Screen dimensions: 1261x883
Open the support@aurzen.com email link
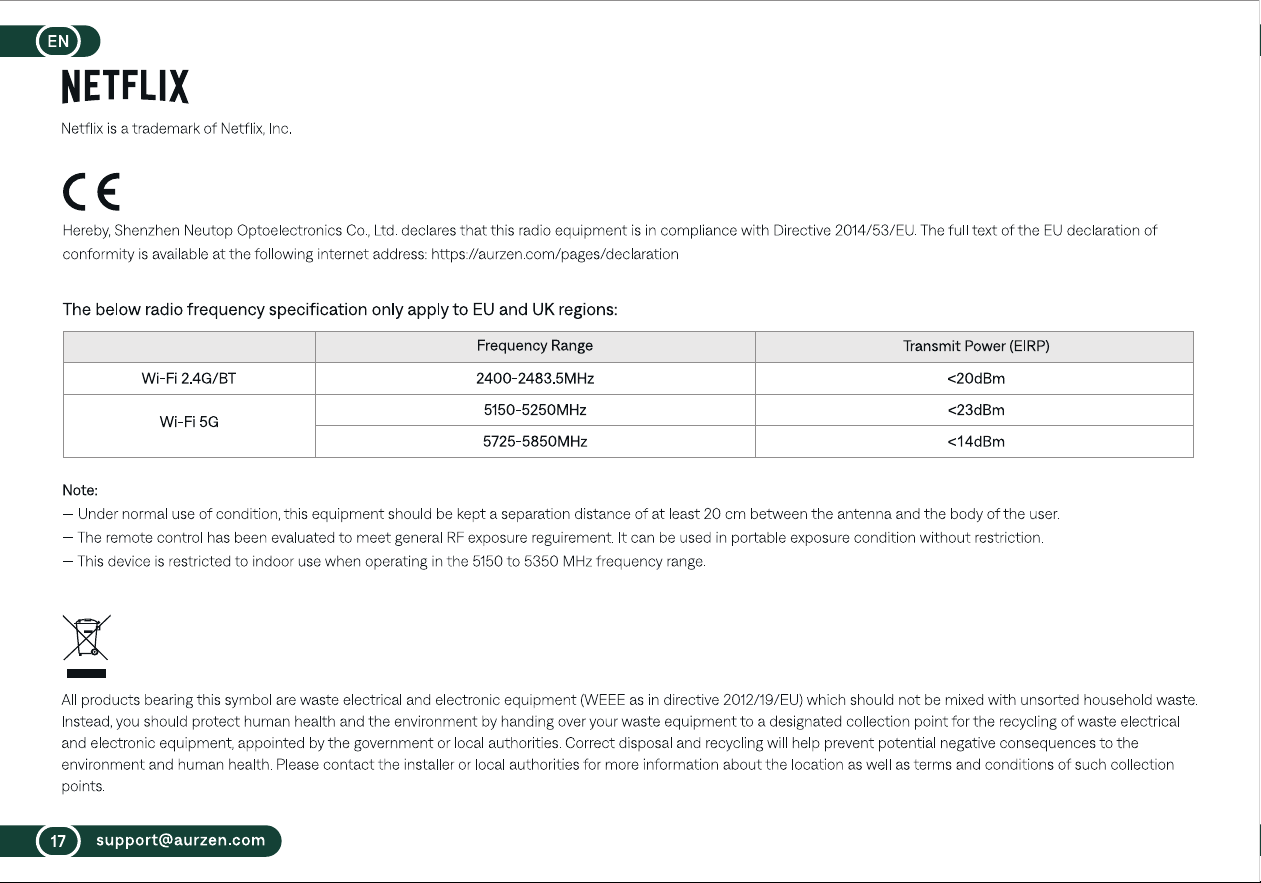[x=181, y=841]
